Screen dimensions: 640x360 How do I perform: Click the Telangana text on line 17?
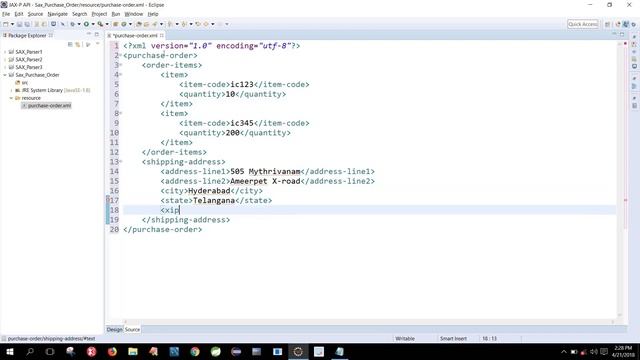(214, 200)
